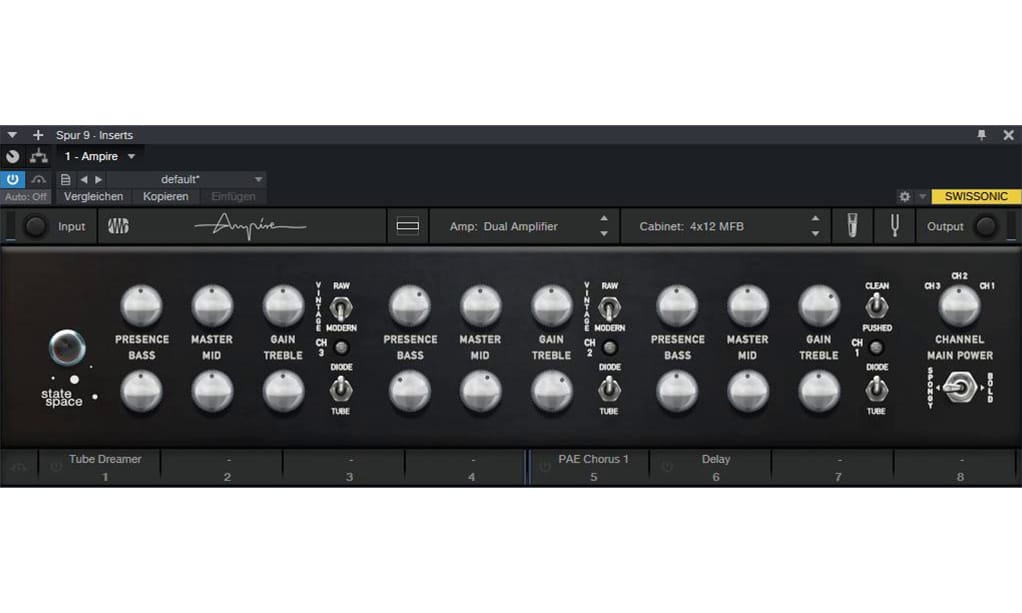Adjust the Output knob
The image size is (1022, 613).
click(x=986, y=226)
